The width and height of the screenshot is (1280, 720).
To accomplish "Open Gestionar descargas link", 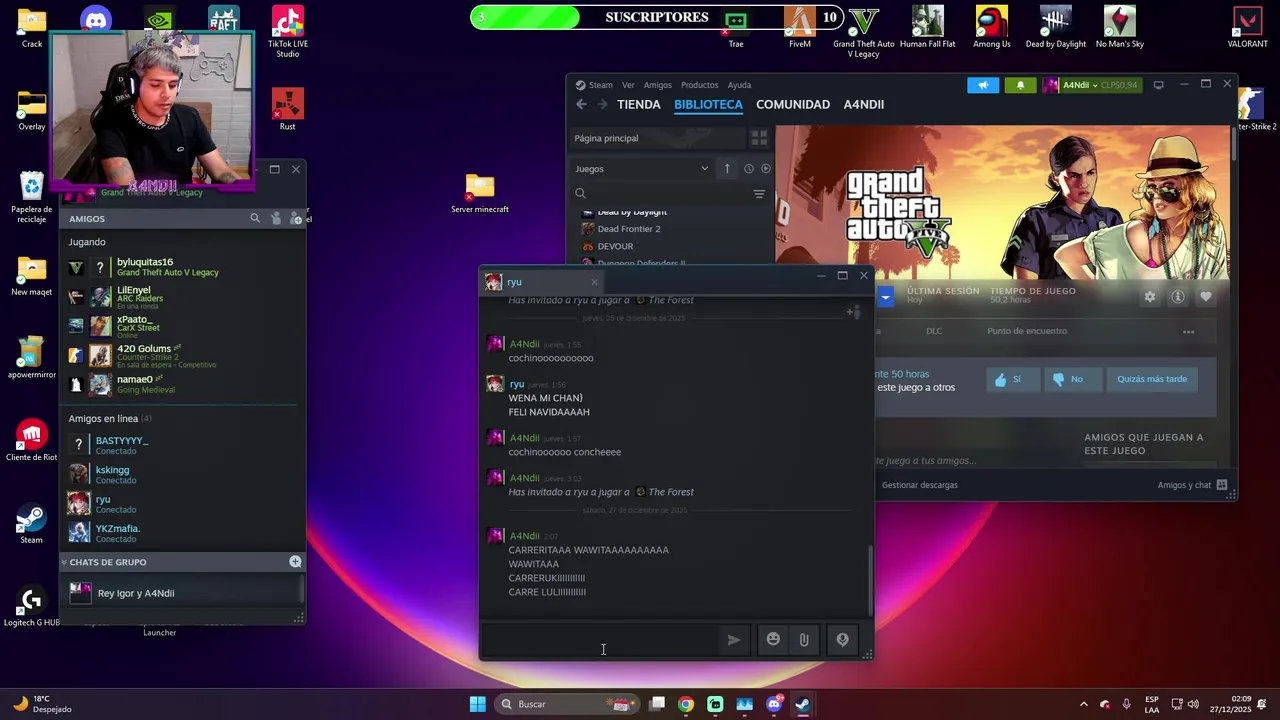I will pyautogui.click(x=919, y=485).
